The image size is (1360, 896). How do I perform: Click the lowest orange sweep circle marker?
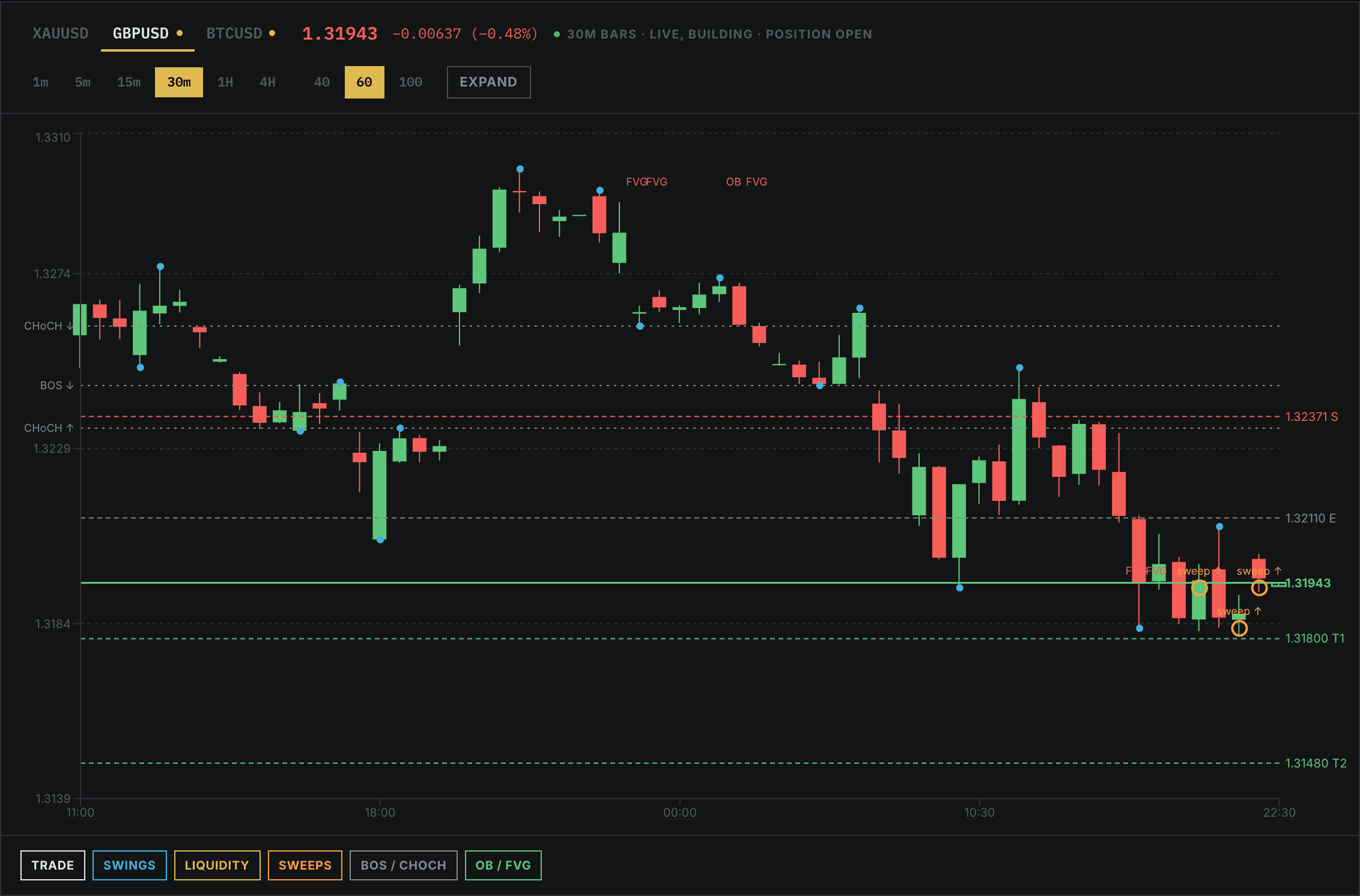pyautogui.click(x=1239, y=629)
